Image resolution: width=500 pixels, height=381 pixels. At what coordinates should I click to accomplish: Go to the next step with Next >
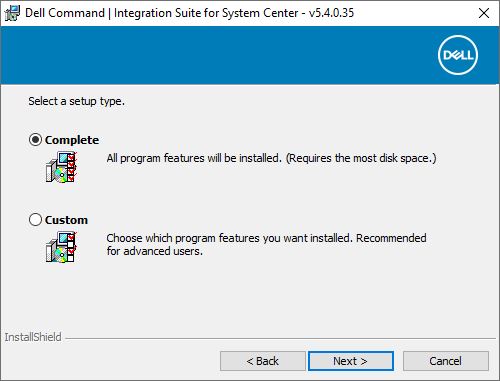point(351,361)
